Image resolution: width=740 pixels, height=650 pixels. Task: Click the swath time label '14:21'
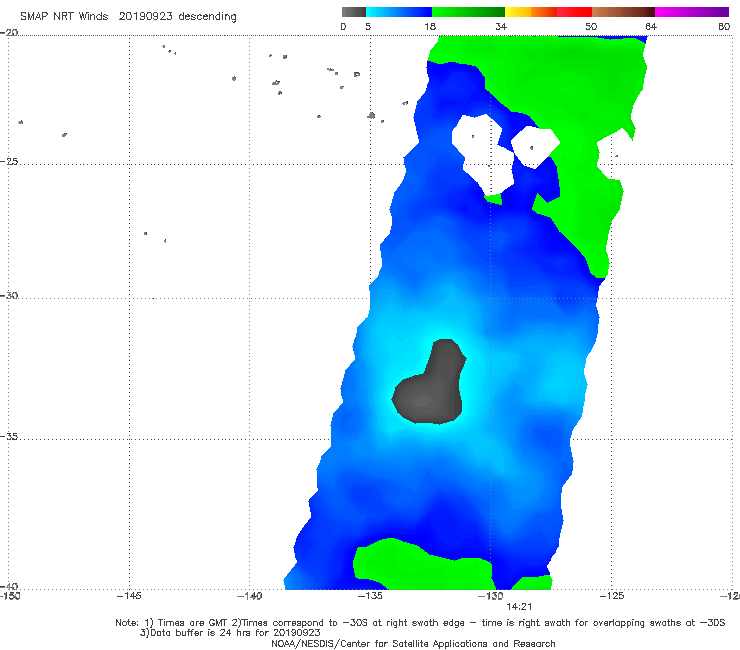point(519,607)
